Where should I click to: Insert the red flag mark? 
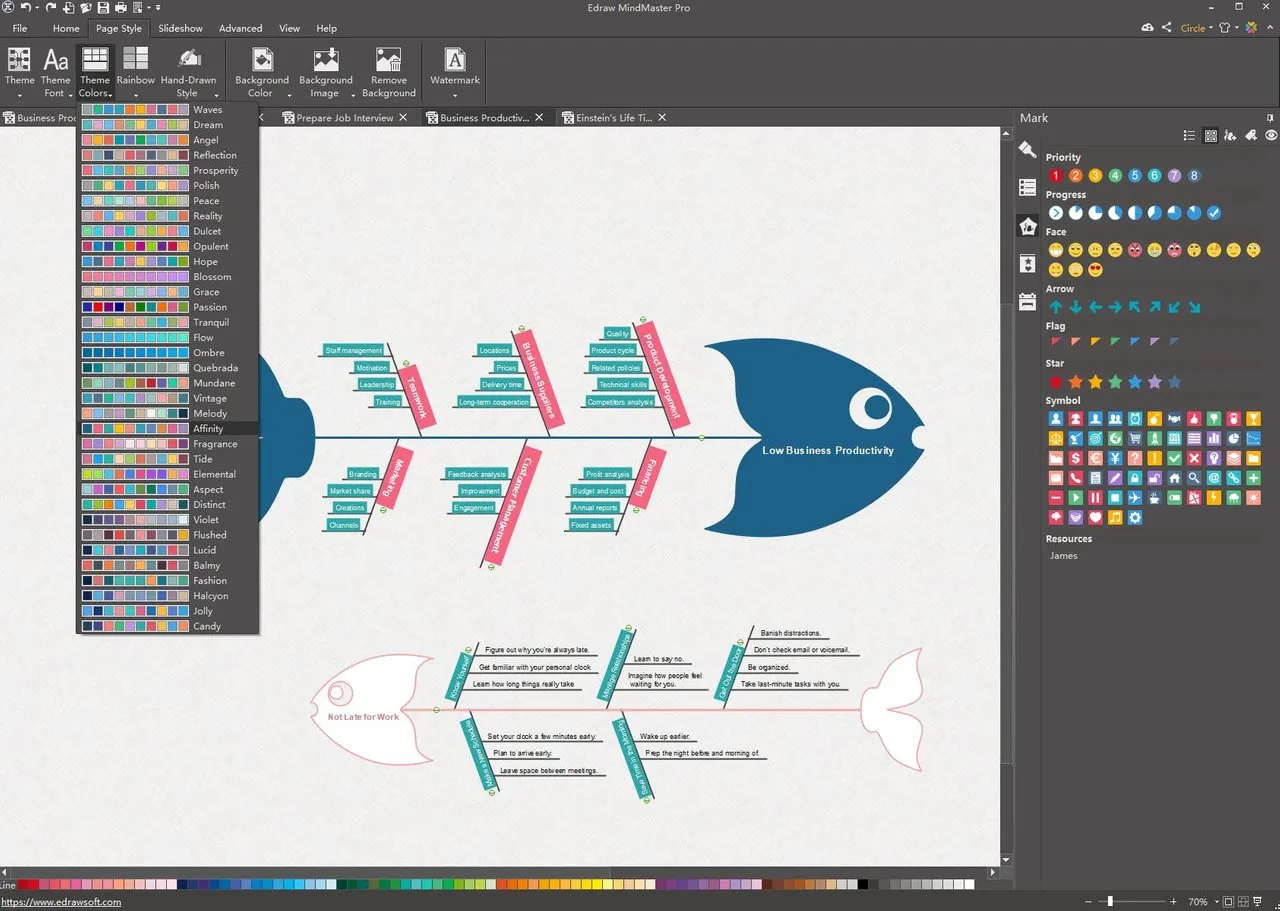(x=1056, y=342)
